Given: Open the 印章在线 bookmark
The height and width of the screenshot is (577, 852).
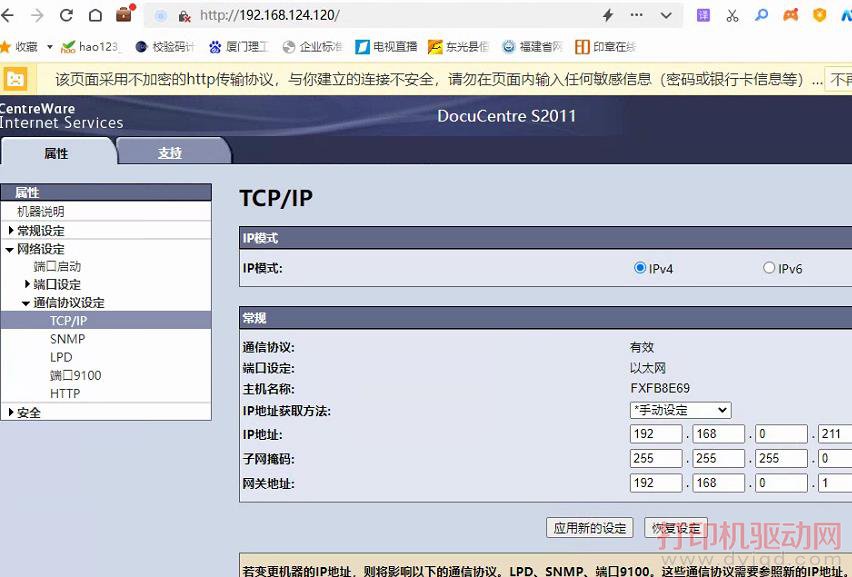Looking at the screenshot, I should pyautogui.click(x=605, y=47).
